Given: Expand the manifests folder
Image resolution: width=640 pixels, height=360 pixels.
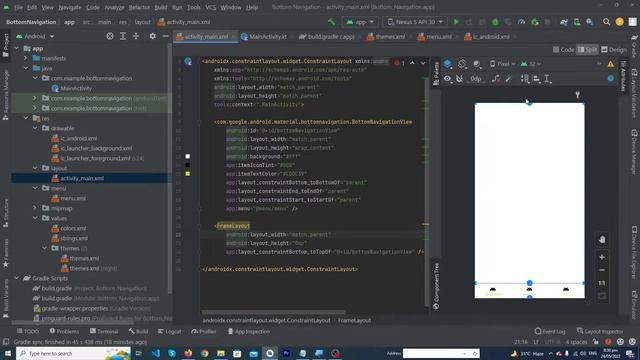Looking at the screenshot, I should coord(26,58).
